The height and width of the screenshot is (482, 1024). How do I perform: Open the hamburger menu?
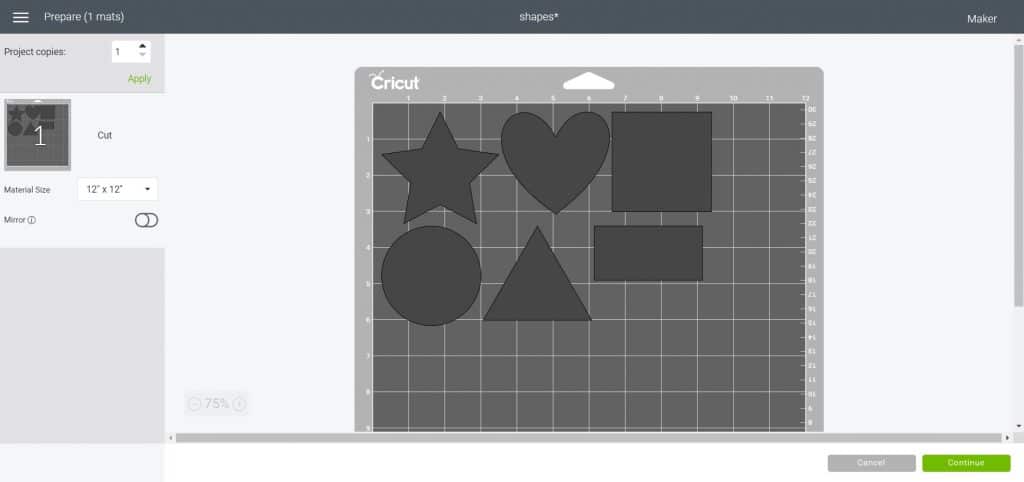[x=21, y=17]
